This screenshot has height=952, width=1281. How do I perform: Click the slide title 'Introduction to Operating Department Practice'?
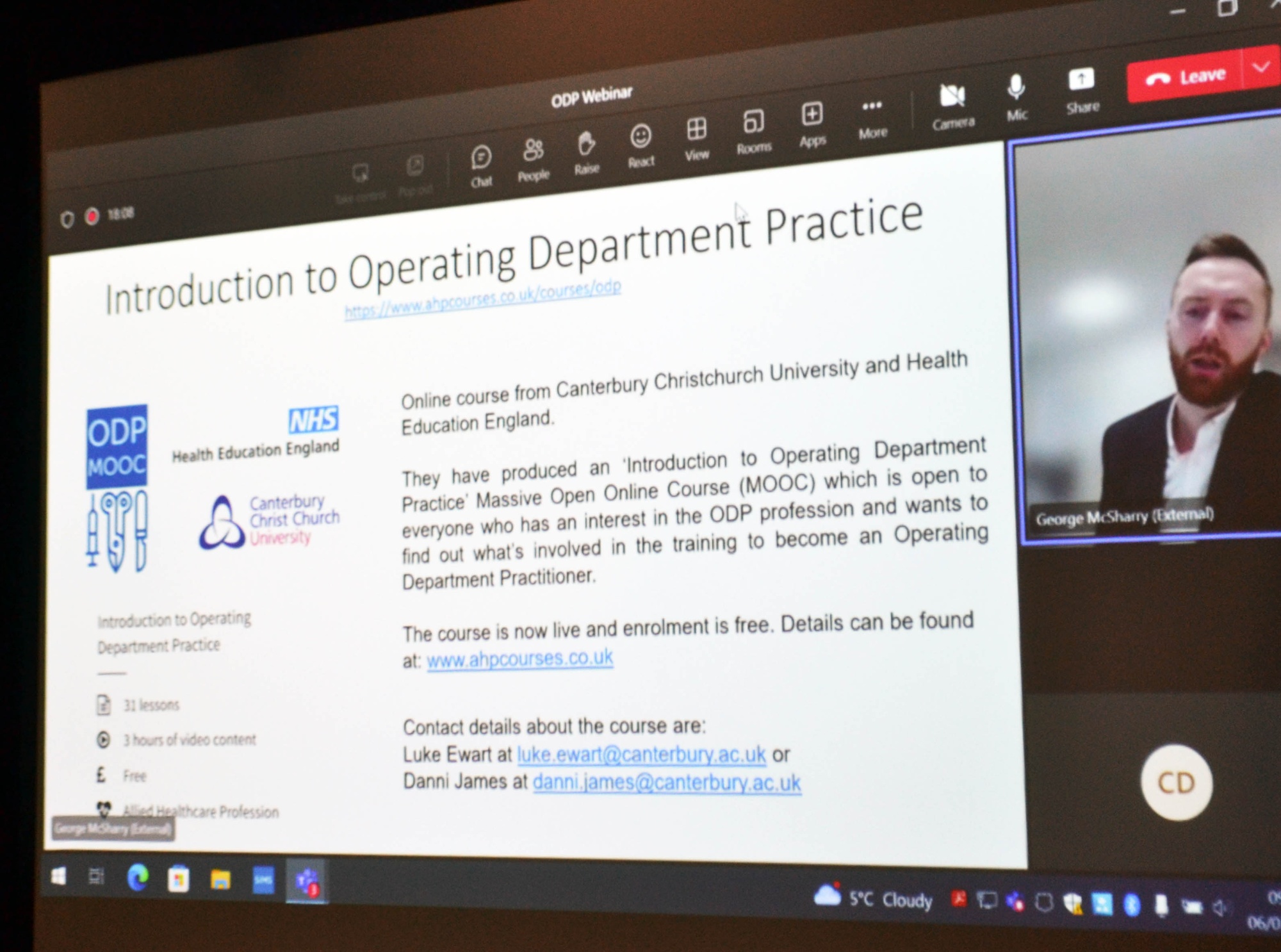tap(514, 256)
